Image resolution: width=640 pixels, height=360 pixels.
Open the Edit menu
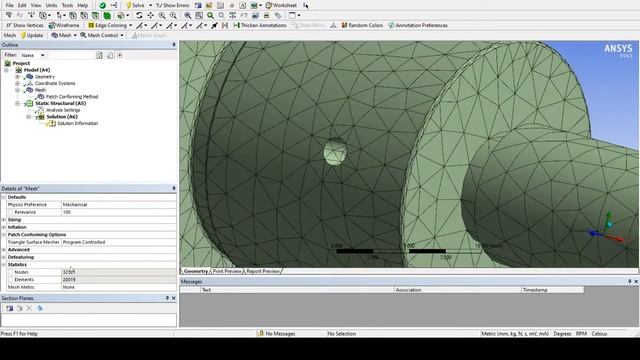point(22,5)
